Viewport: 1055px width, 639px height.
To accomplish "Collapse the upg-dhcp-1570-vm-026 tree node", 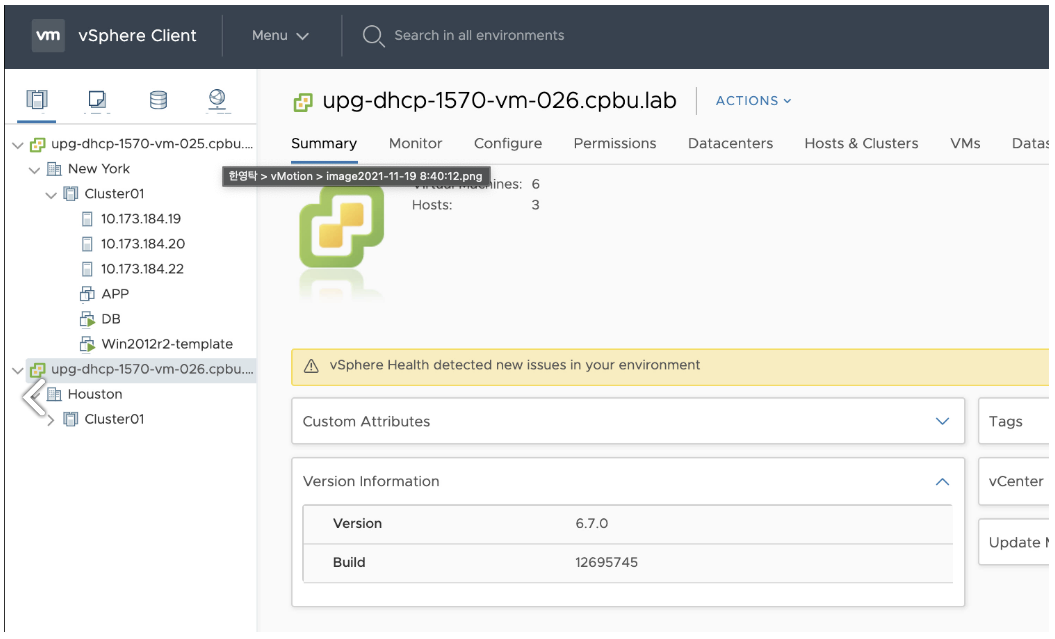I will coord(18,370).
